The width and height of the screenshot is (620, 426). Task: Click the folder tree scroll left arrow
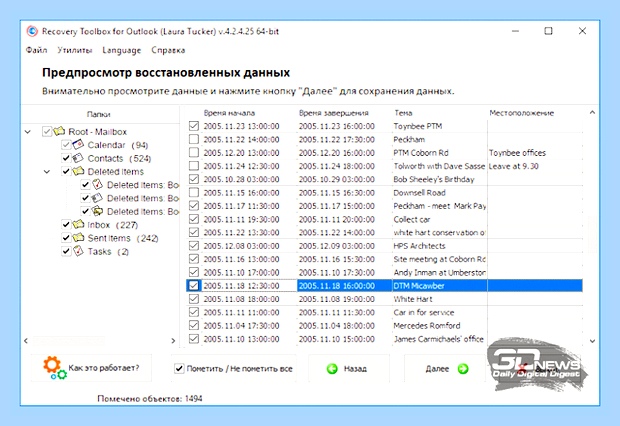(26, 341)
